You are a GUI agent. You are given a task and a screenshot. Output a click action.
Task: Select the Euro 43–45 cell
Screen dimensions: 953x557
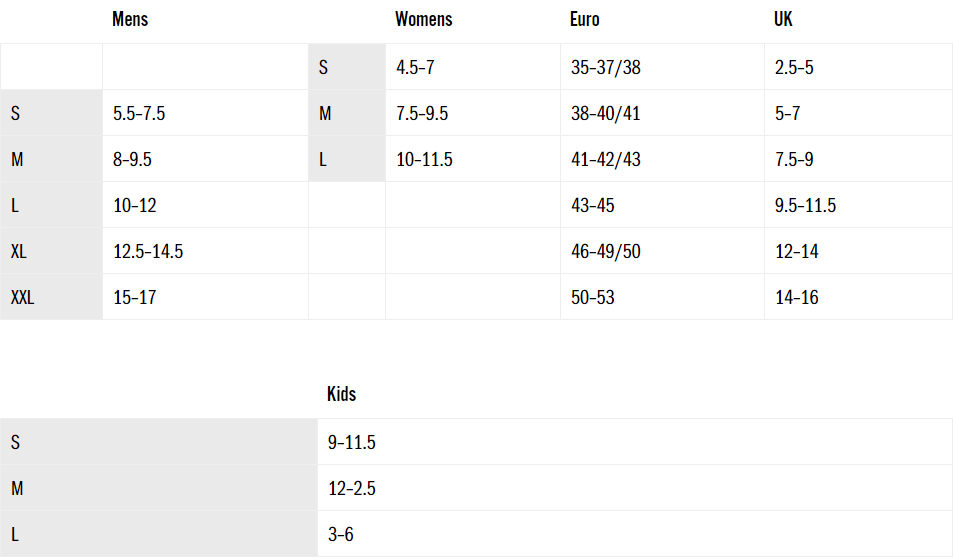[x=592, y=206]
